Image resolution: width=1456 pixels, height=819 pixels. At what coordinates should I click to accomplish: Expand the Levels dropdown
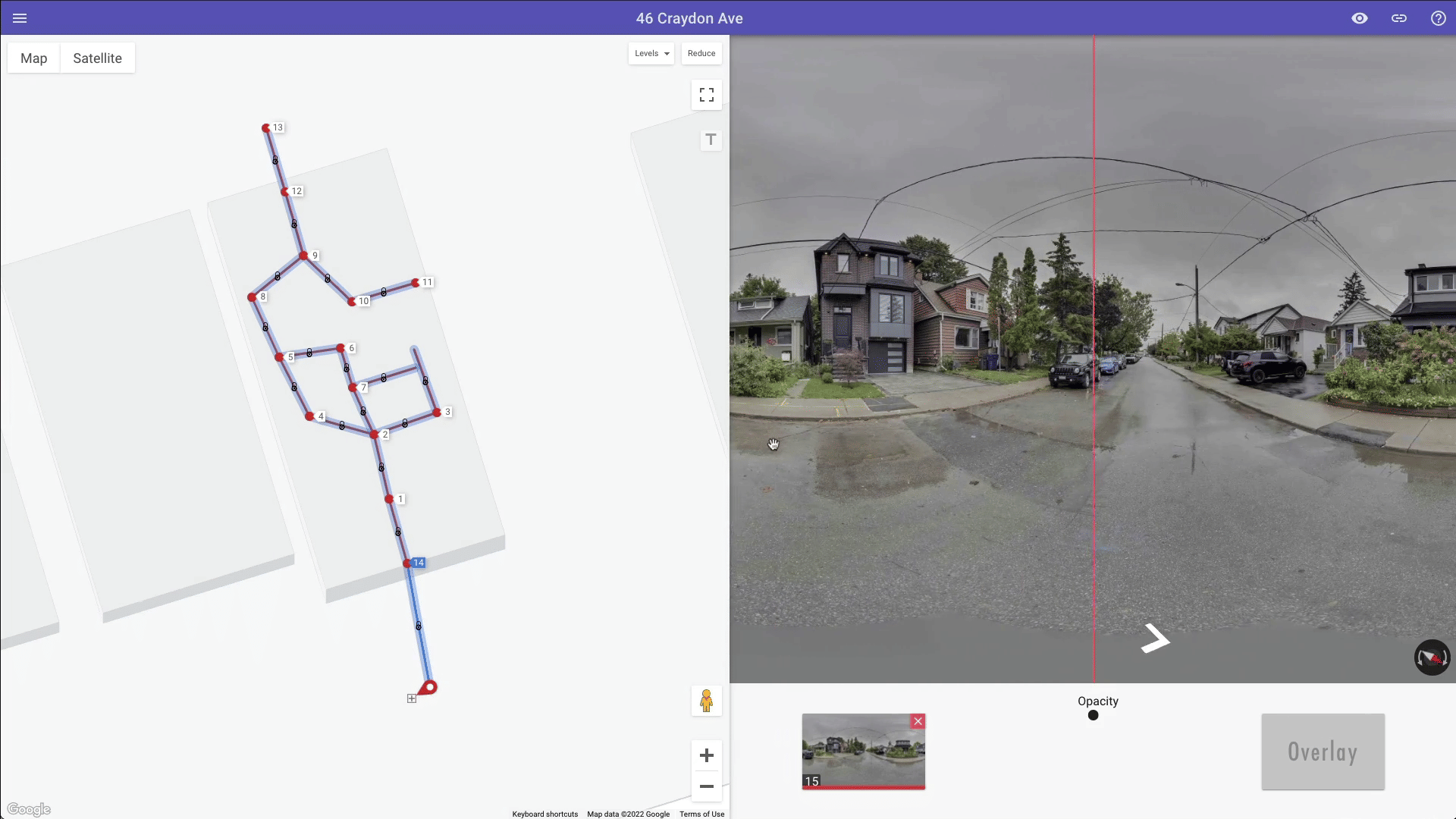(x=651, y=53)
